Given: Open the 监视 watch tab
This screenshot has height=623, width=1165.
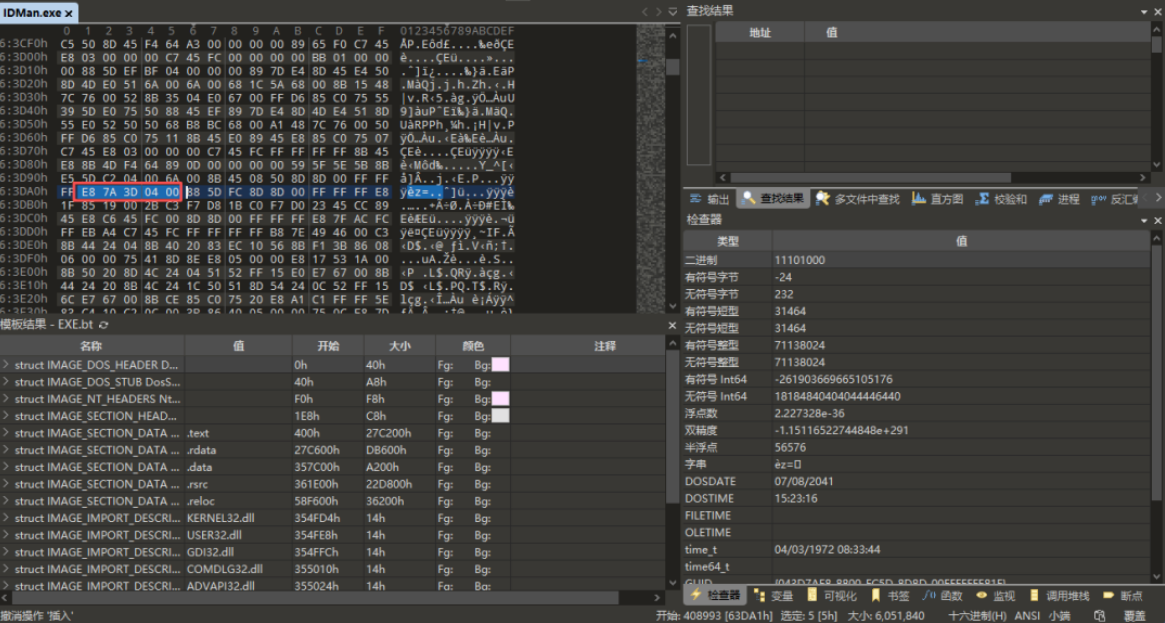Looking at the screenshot, I should tap(995, 596).
